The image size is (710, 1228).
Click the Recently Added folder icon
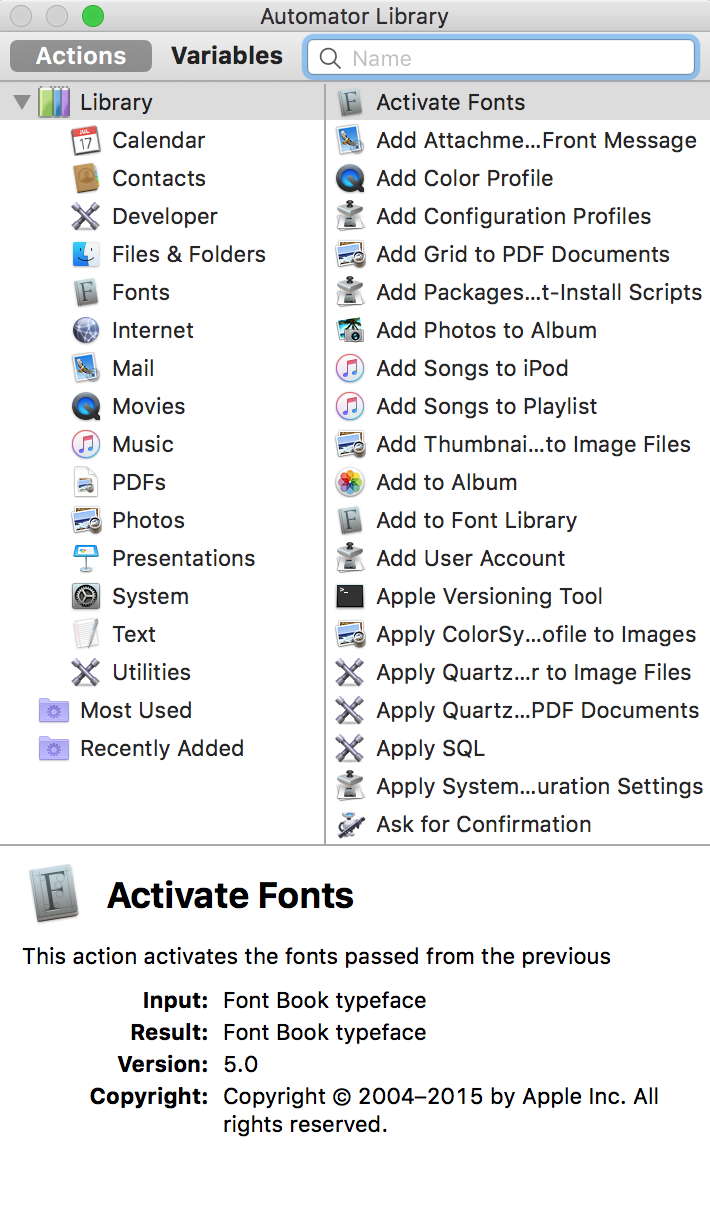54,748
